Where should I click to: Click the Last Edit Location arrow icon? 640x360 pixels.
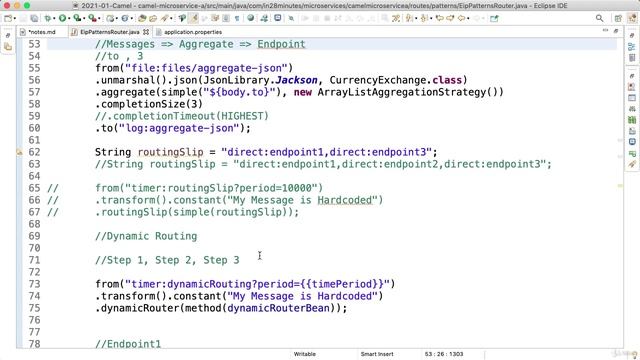[x=440, y=18]
